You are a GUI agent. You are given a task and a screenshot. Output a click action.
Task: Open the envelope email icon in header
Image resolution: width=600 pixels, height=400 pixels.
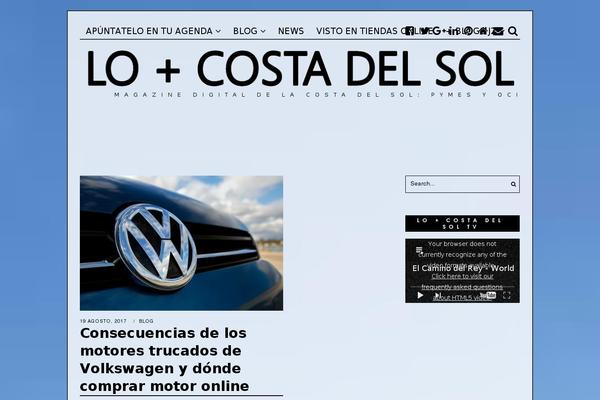[497, 31]
